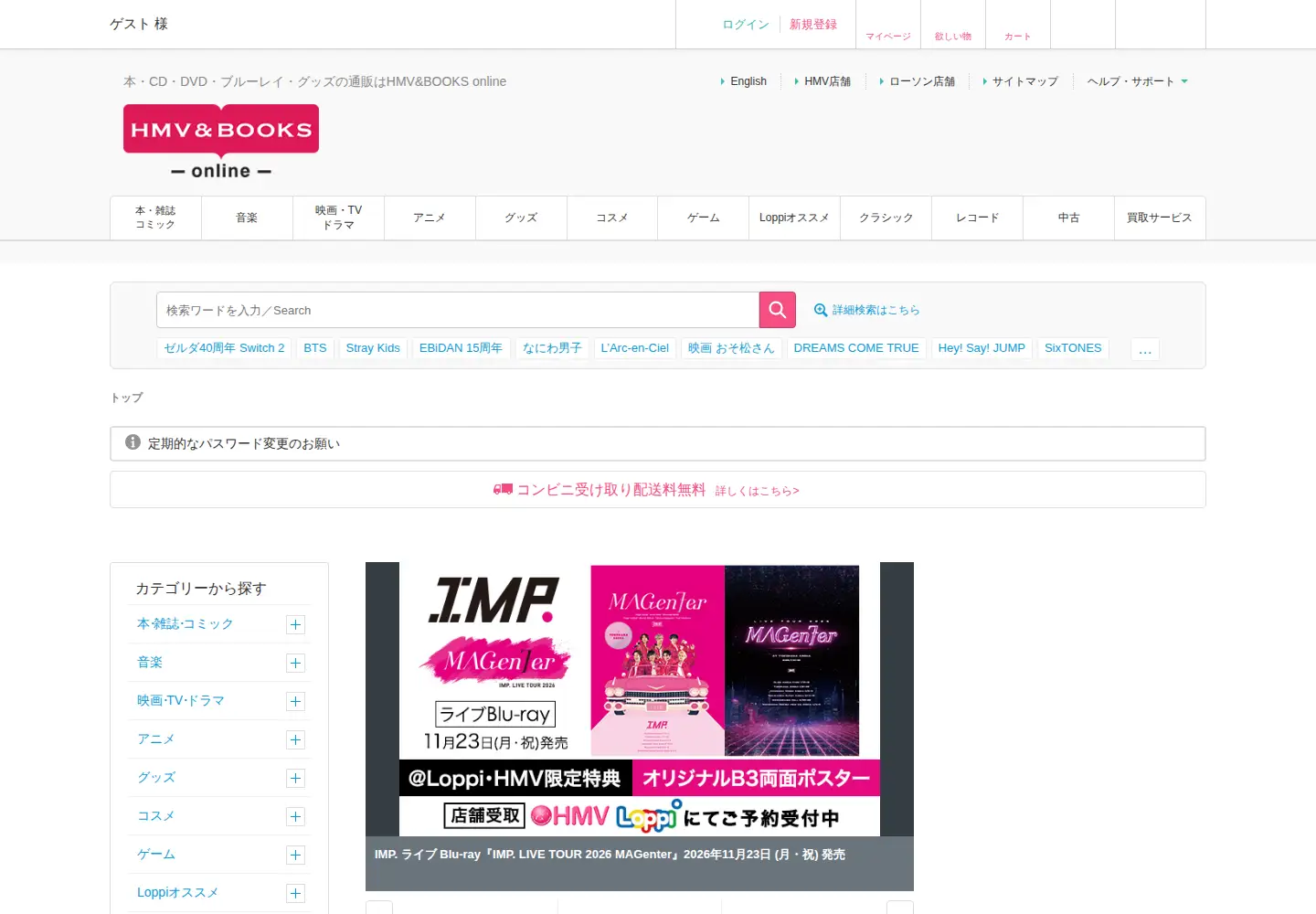Click the トップ breadcrumb
Image resolution: width=1316 pixels, height=914 pixels.
pos(126,398)
